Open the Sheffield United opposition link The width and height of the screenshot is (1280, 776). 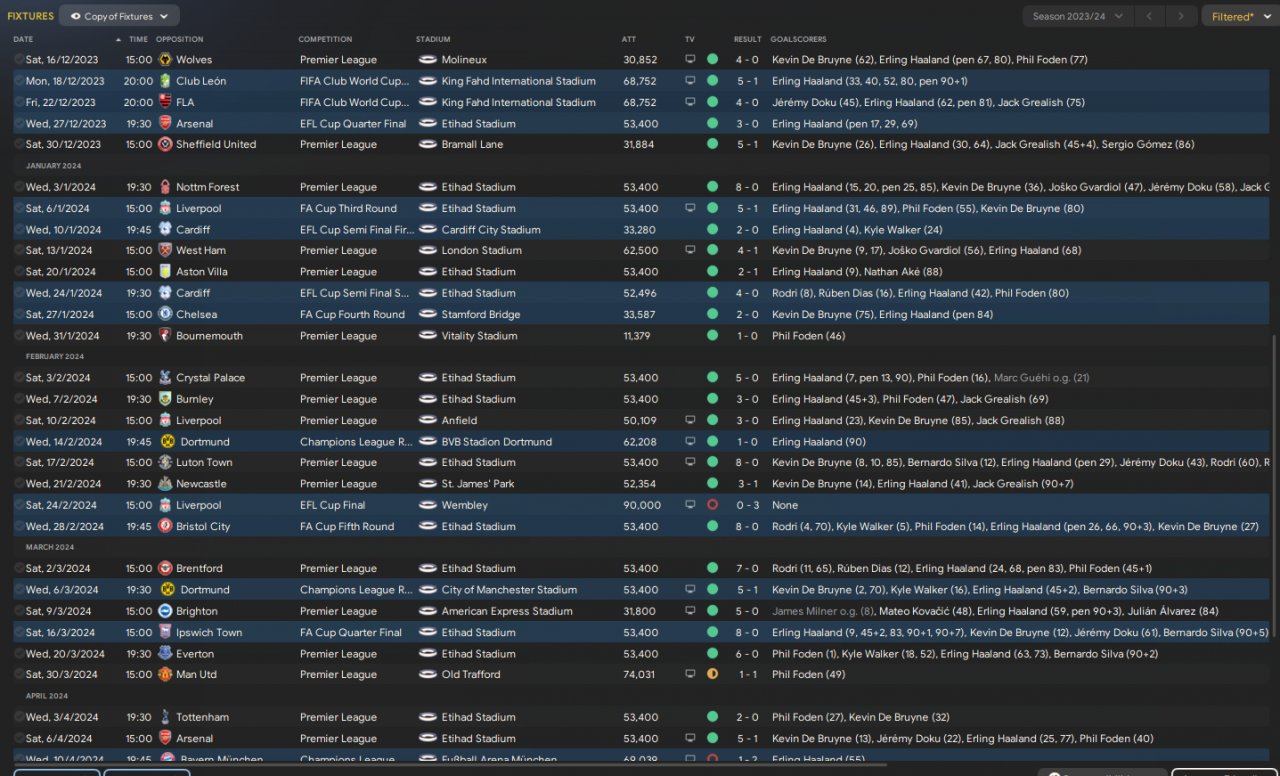(216, 144)
